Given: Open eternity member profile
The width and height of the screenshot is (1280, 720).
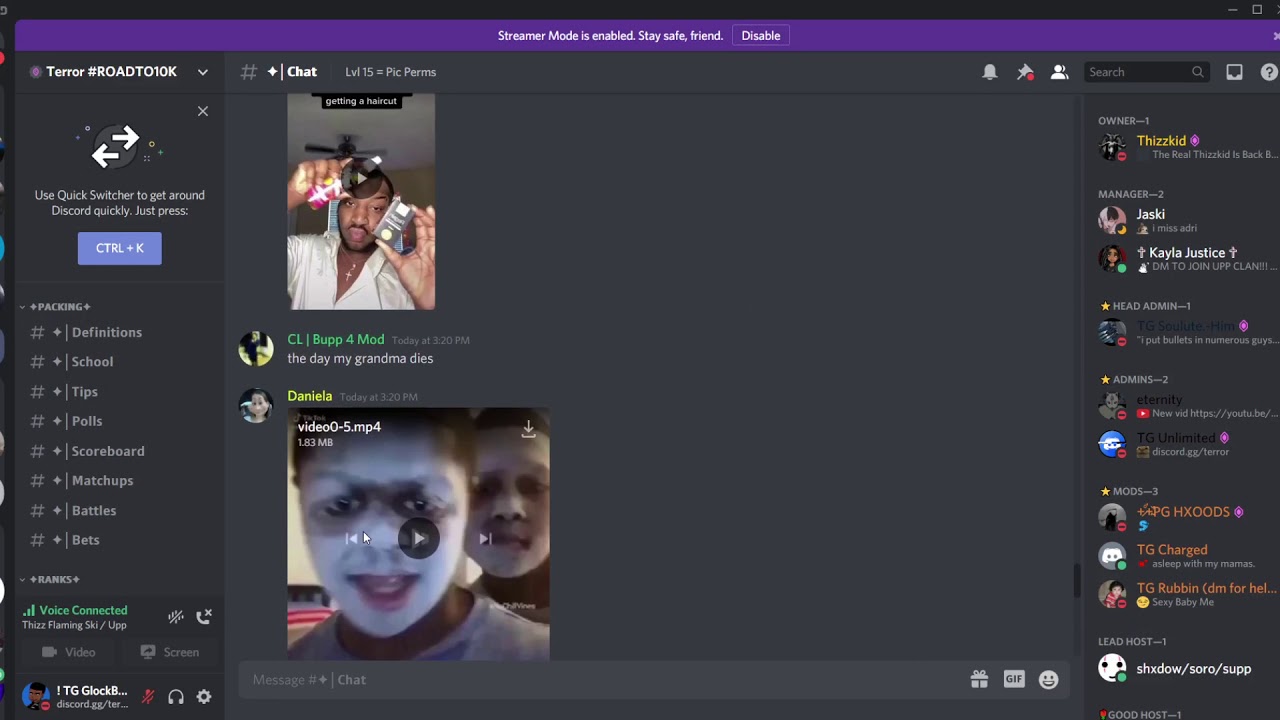Looking at the screenshot, I should (1186, 406).
